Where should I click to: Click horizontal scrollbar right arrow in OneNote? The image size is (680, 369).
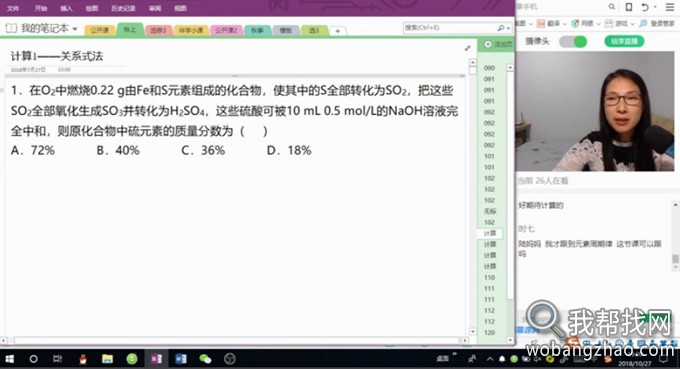464,341
